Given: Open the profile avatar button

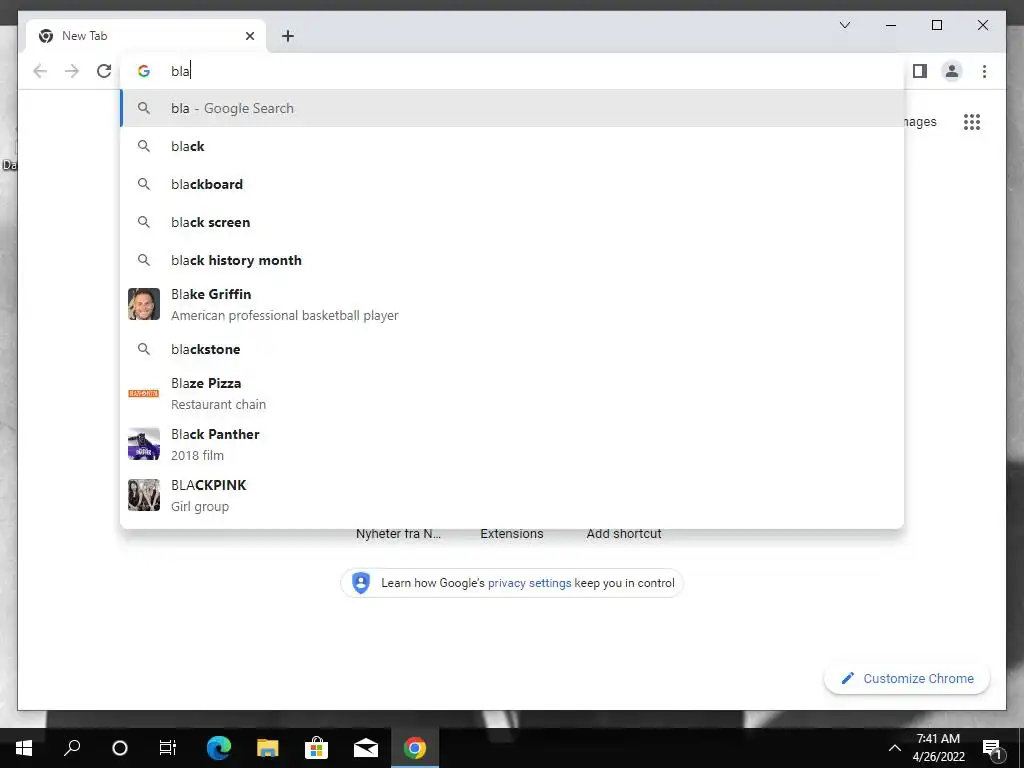Looking at the screenshot, I should coord(952,71).
